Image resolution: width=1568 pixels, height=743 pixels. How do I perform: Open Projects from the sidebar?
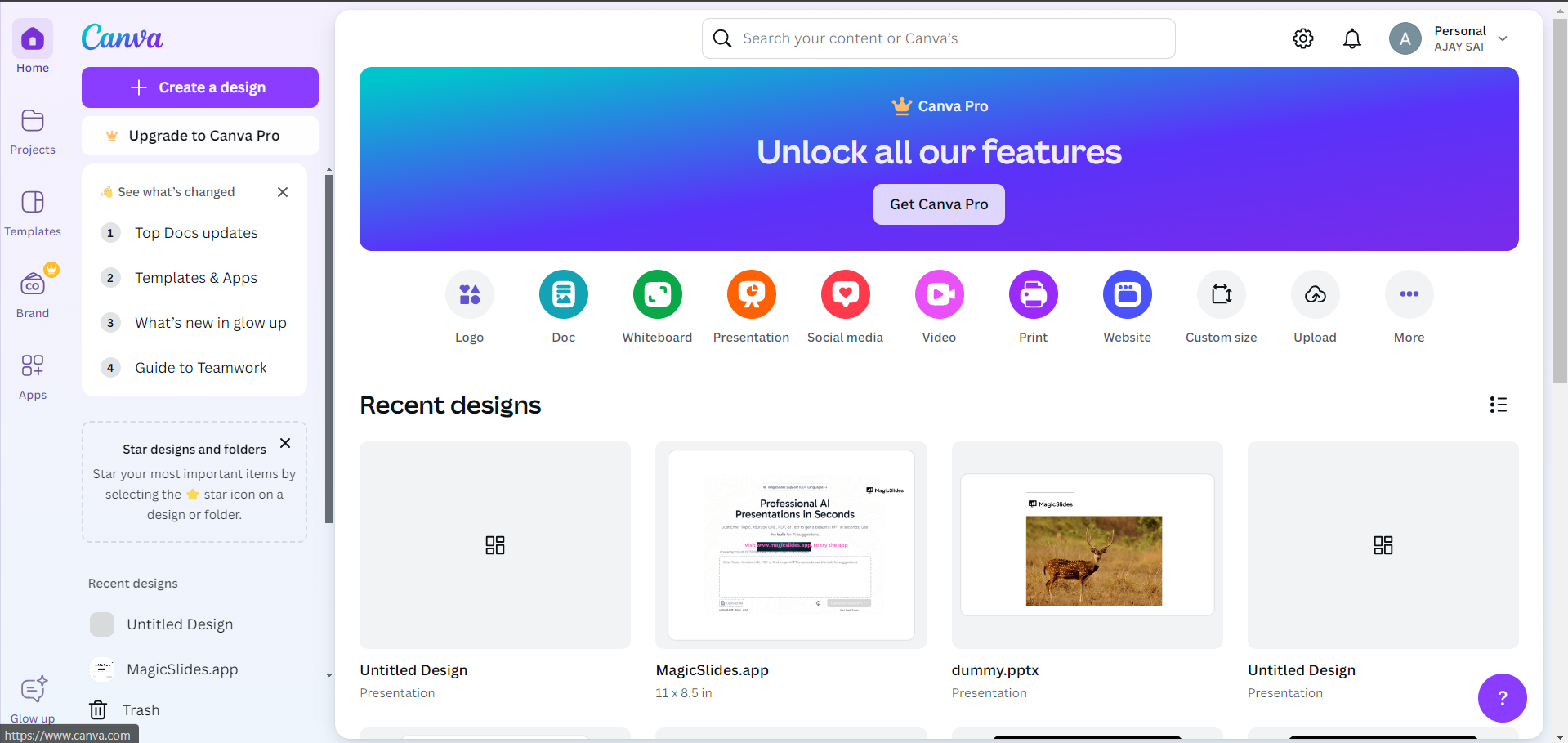pyautogui.click(x=33, y=121)
